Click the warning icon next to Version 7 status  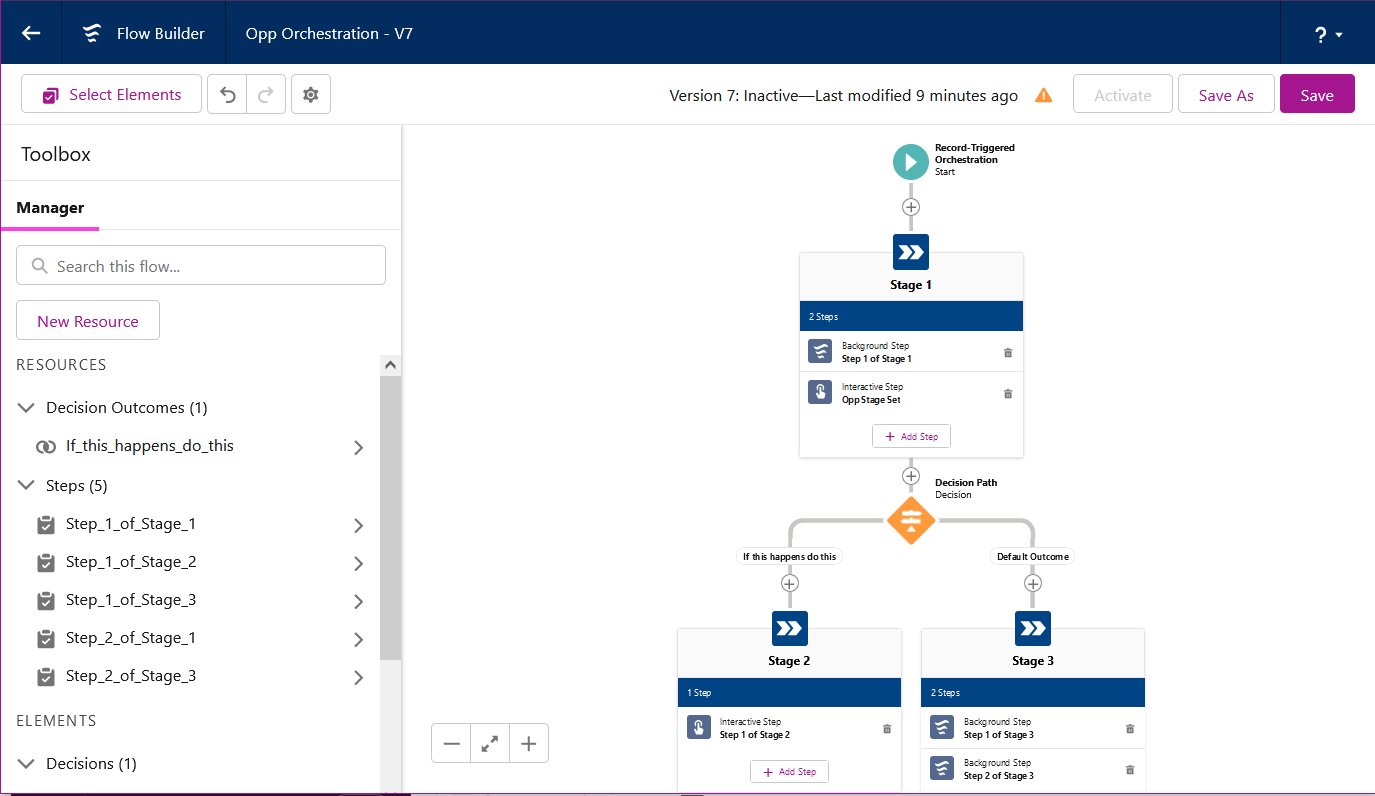coord(1044,95)
